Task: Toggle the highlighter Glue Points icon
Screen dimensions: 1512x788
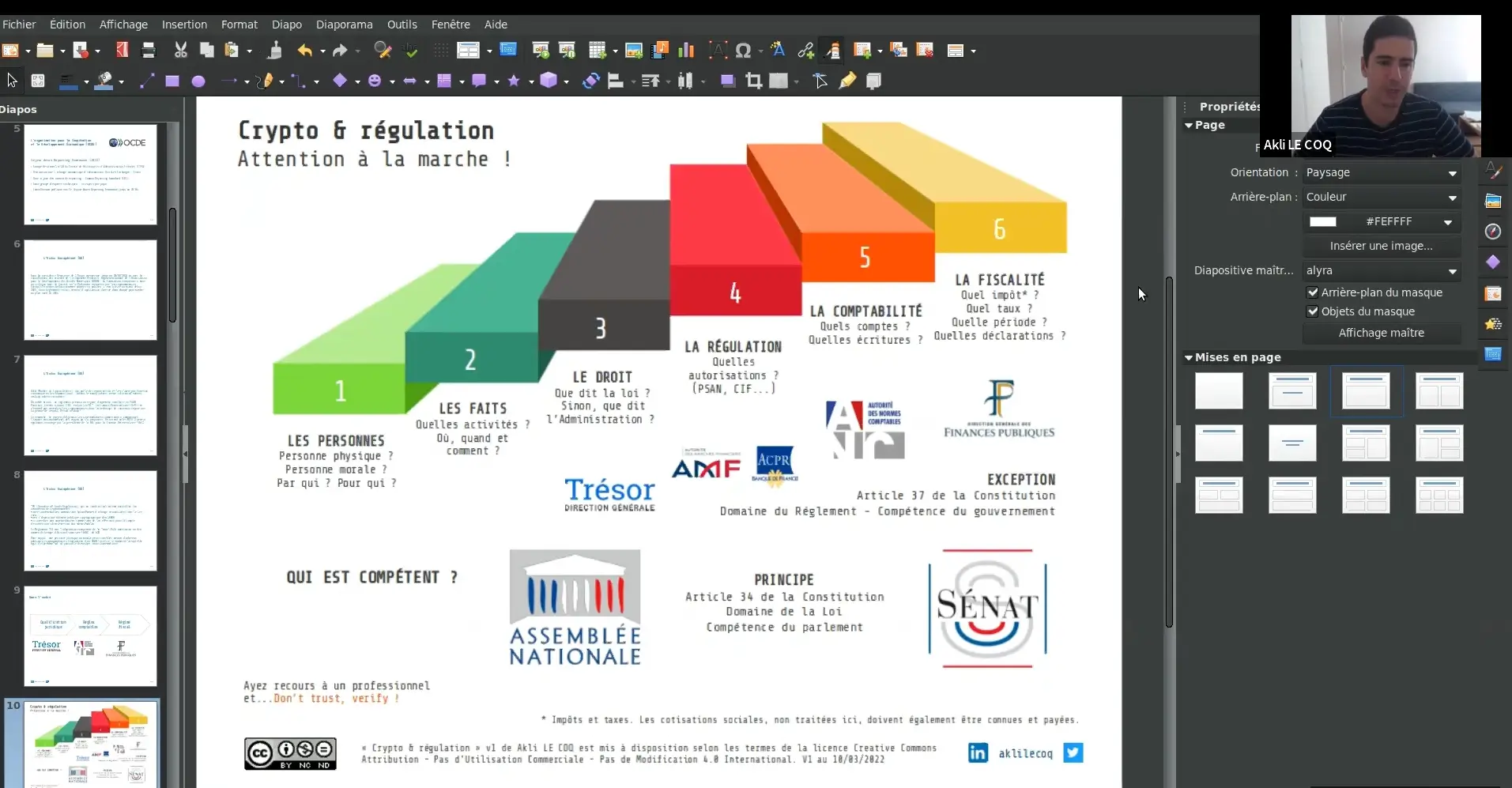Action: 847,81
